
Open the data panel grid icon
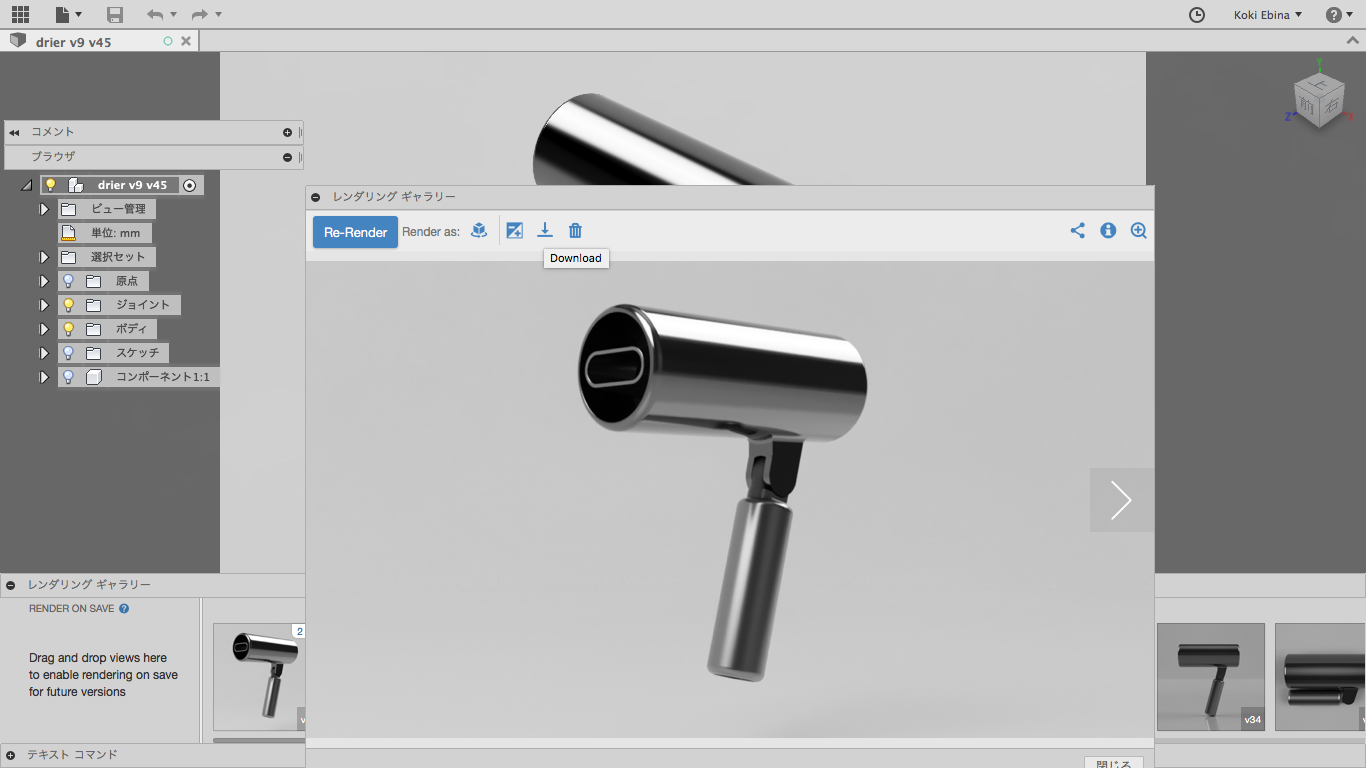pyautogui.click(x=20, y=14)
